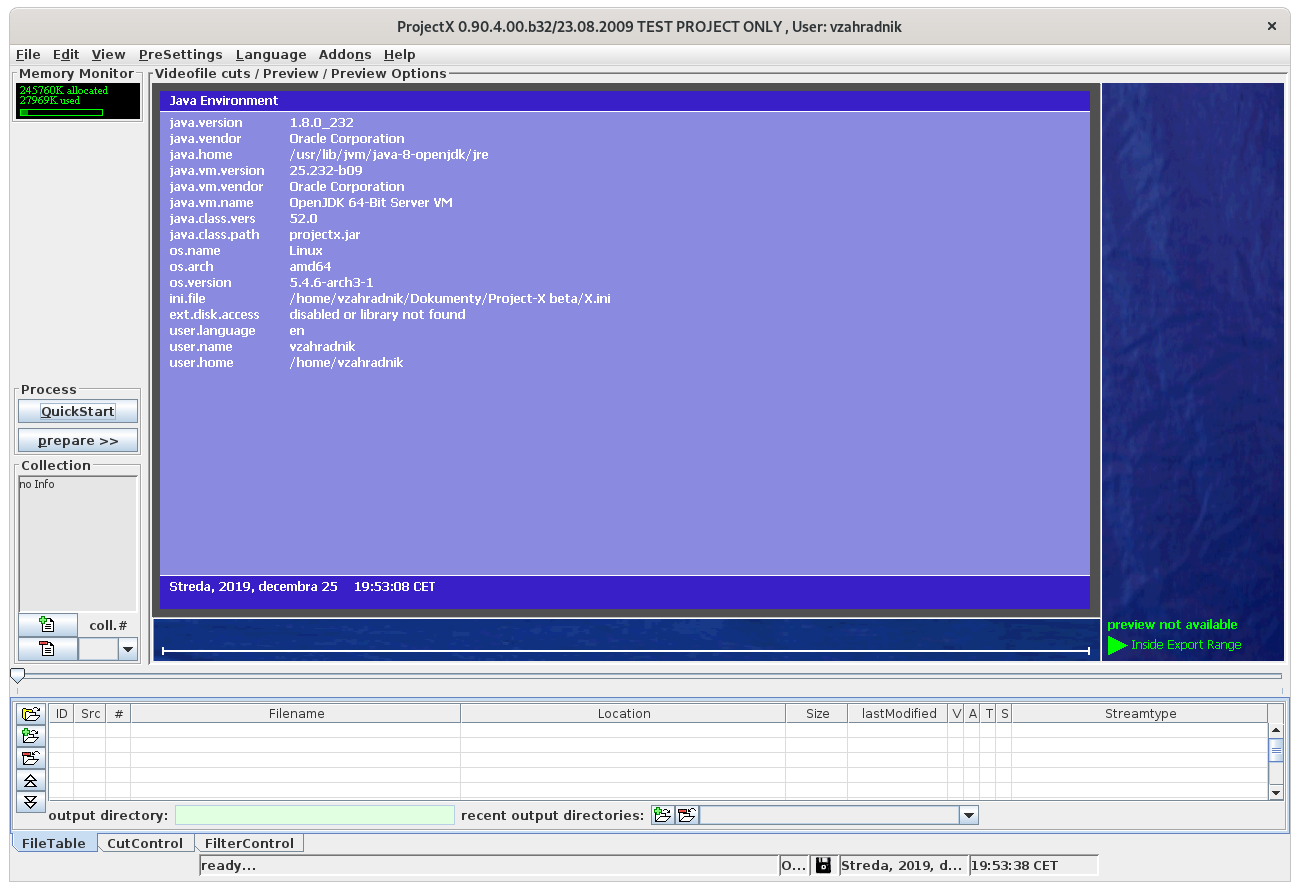
Task: Open the Edit menu
Action: click(x=66, y=54)
